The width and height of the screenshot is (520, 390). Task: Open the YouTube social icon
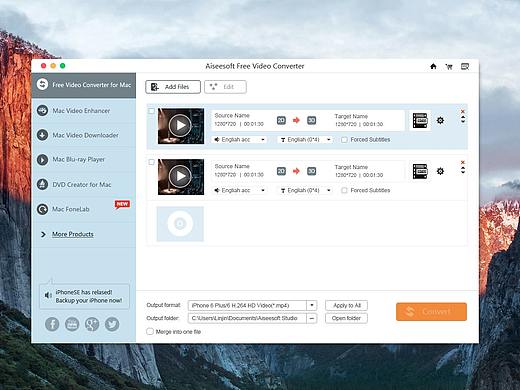click(x=72, y=324)
